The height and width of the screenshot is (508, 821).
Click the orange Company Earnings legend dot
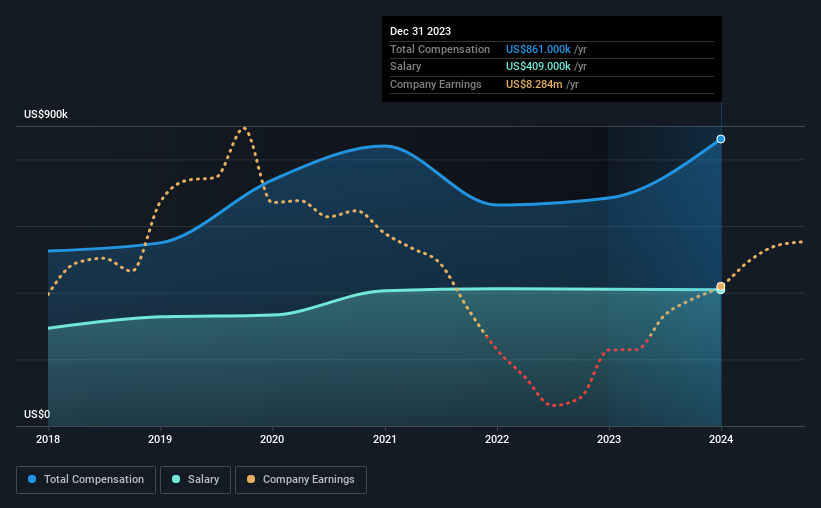[x=251, y=479]
